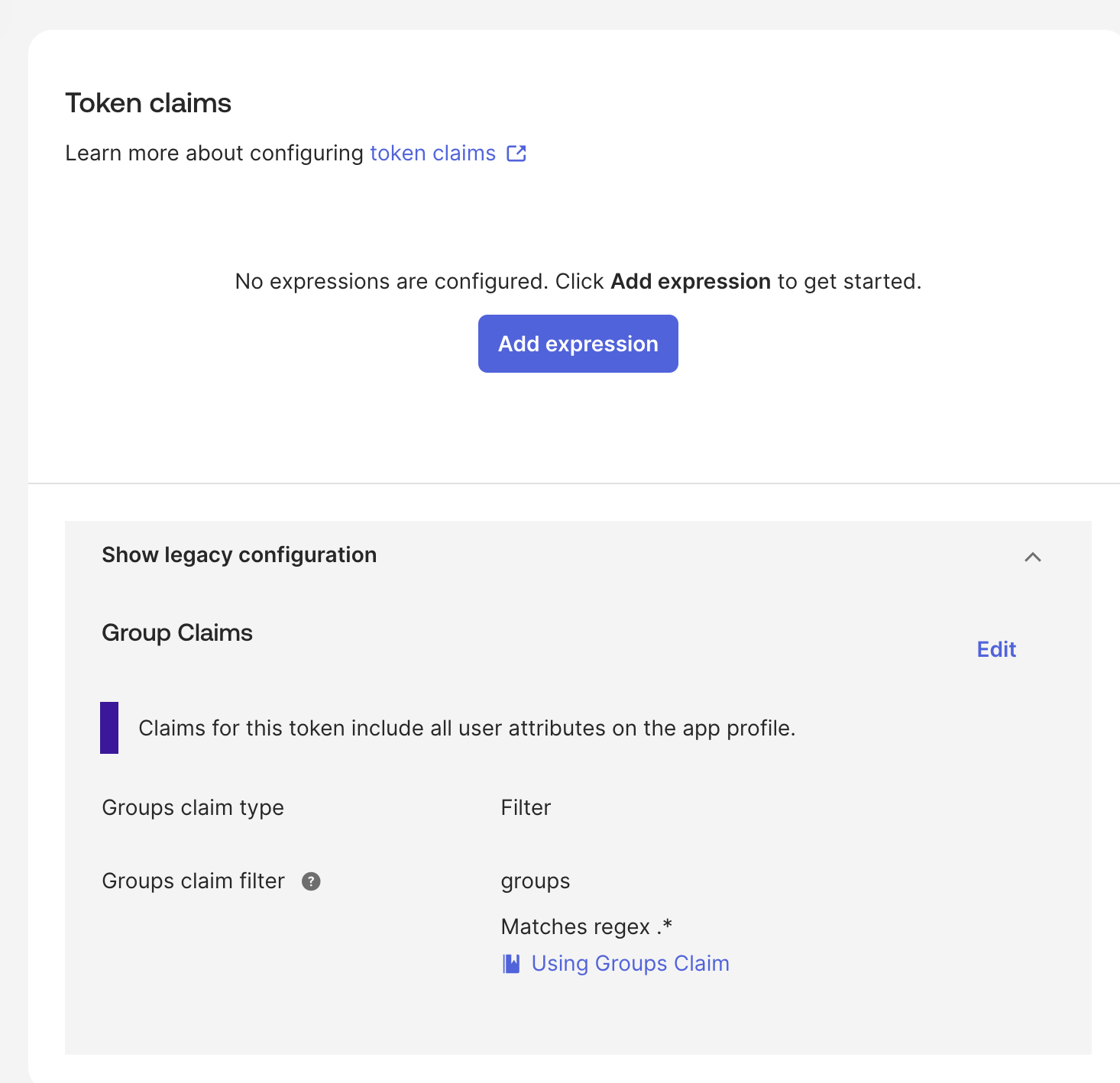Click the bookmark icon before Using Groups Claim
The image size is (1120, 1083).
click(510, 963)
